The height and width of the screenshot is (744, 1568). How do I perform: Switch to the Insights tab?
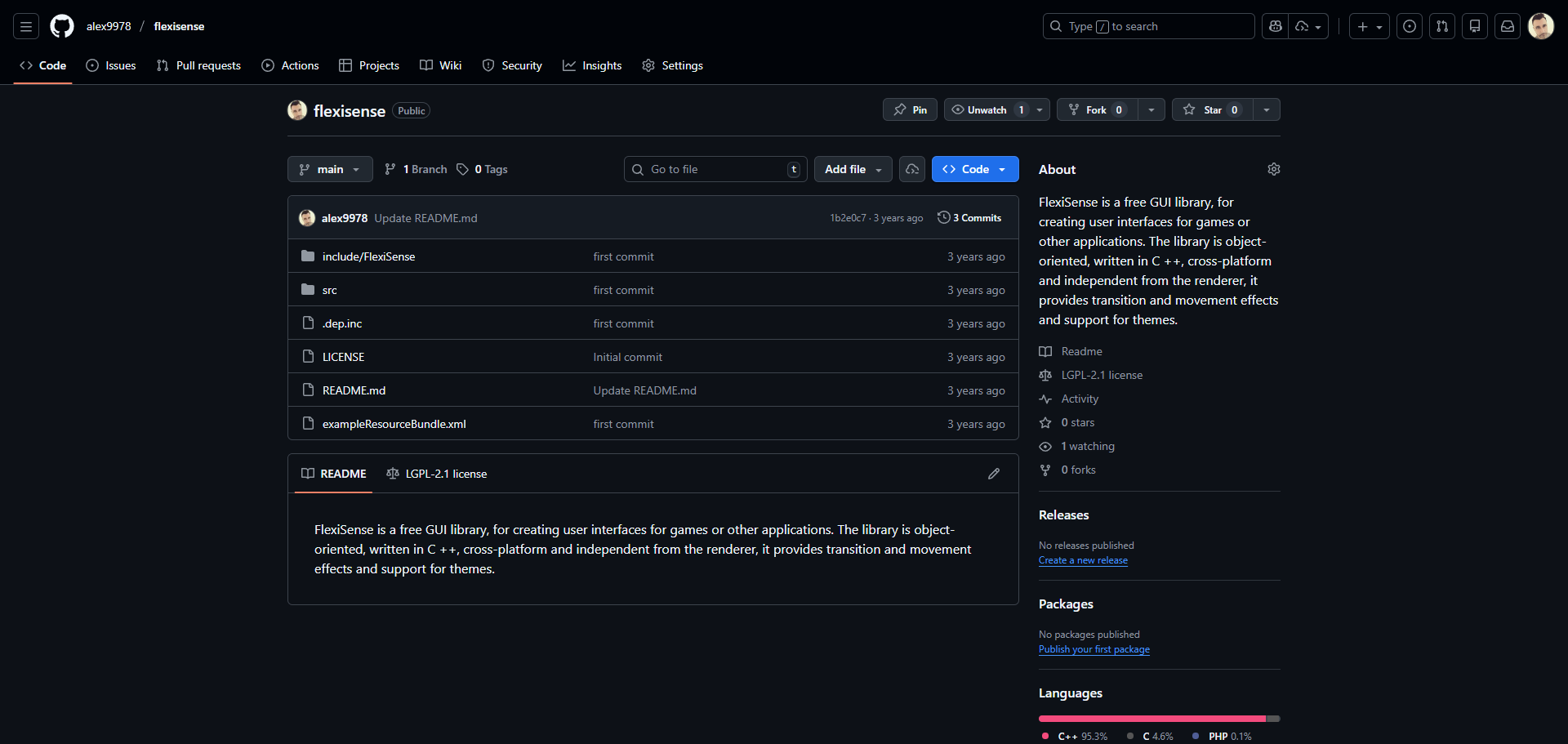(x=592, y=65)
